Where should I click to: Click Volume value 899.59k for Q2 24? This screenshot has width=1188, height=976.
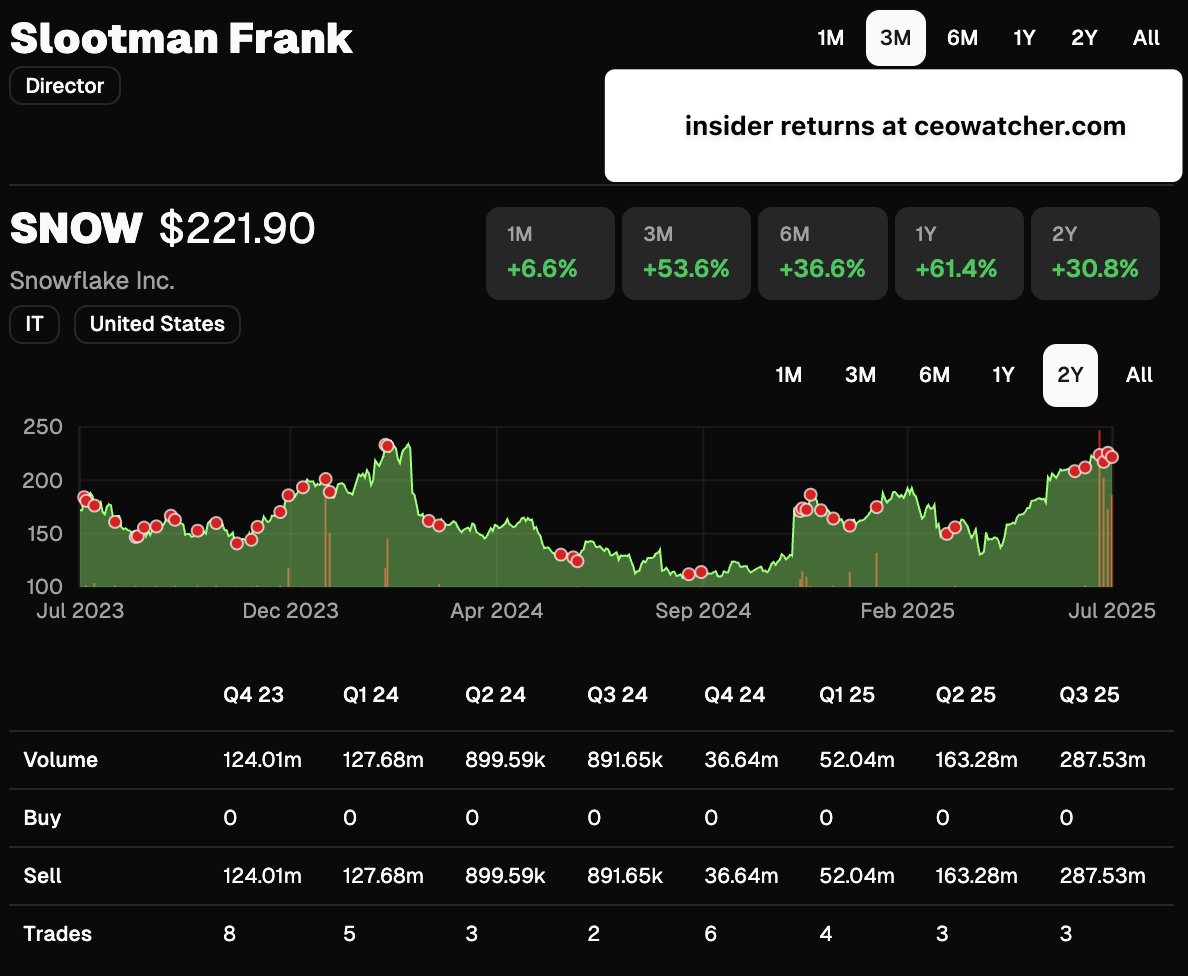click(505, 760)
